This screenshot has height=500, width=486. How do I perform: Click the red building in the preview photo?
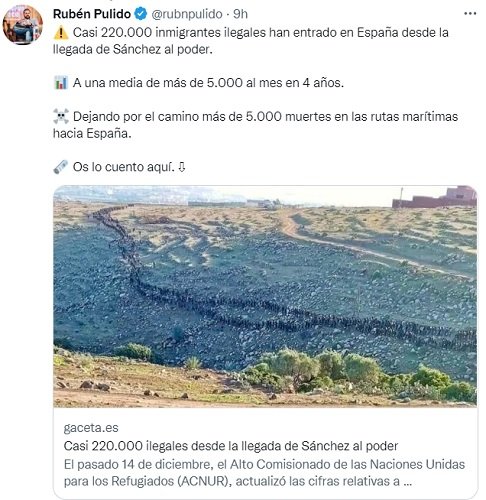tap(434, 198)
